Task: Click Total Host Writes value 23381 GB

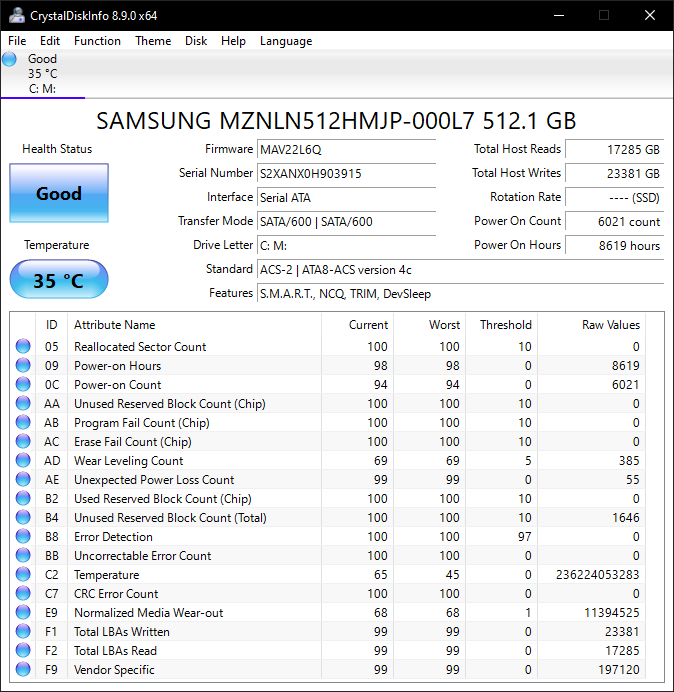Action: click(614, 173)
